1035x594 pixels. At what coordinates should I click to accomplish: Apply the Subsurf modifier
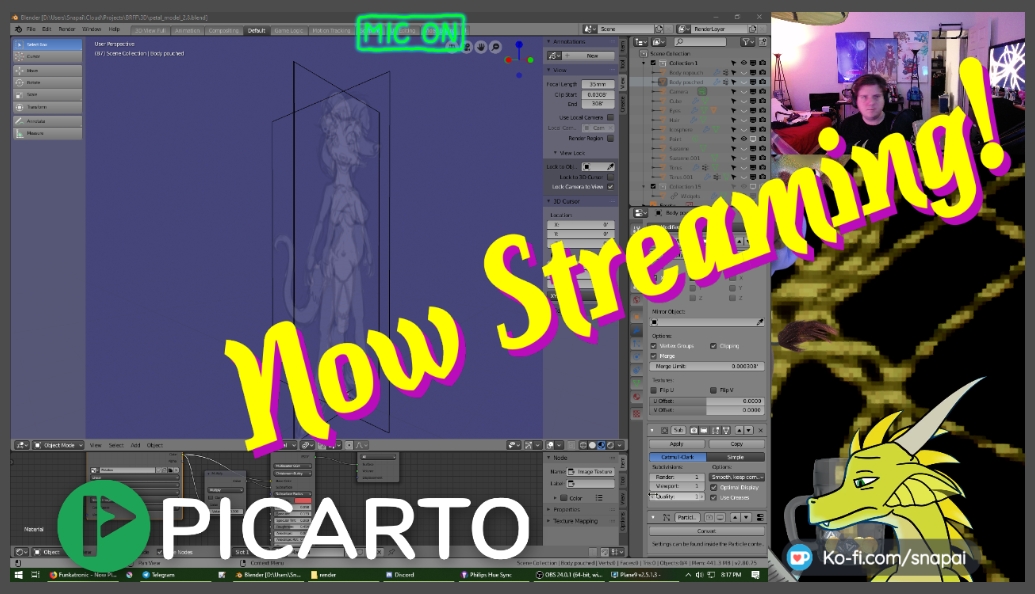677,444
